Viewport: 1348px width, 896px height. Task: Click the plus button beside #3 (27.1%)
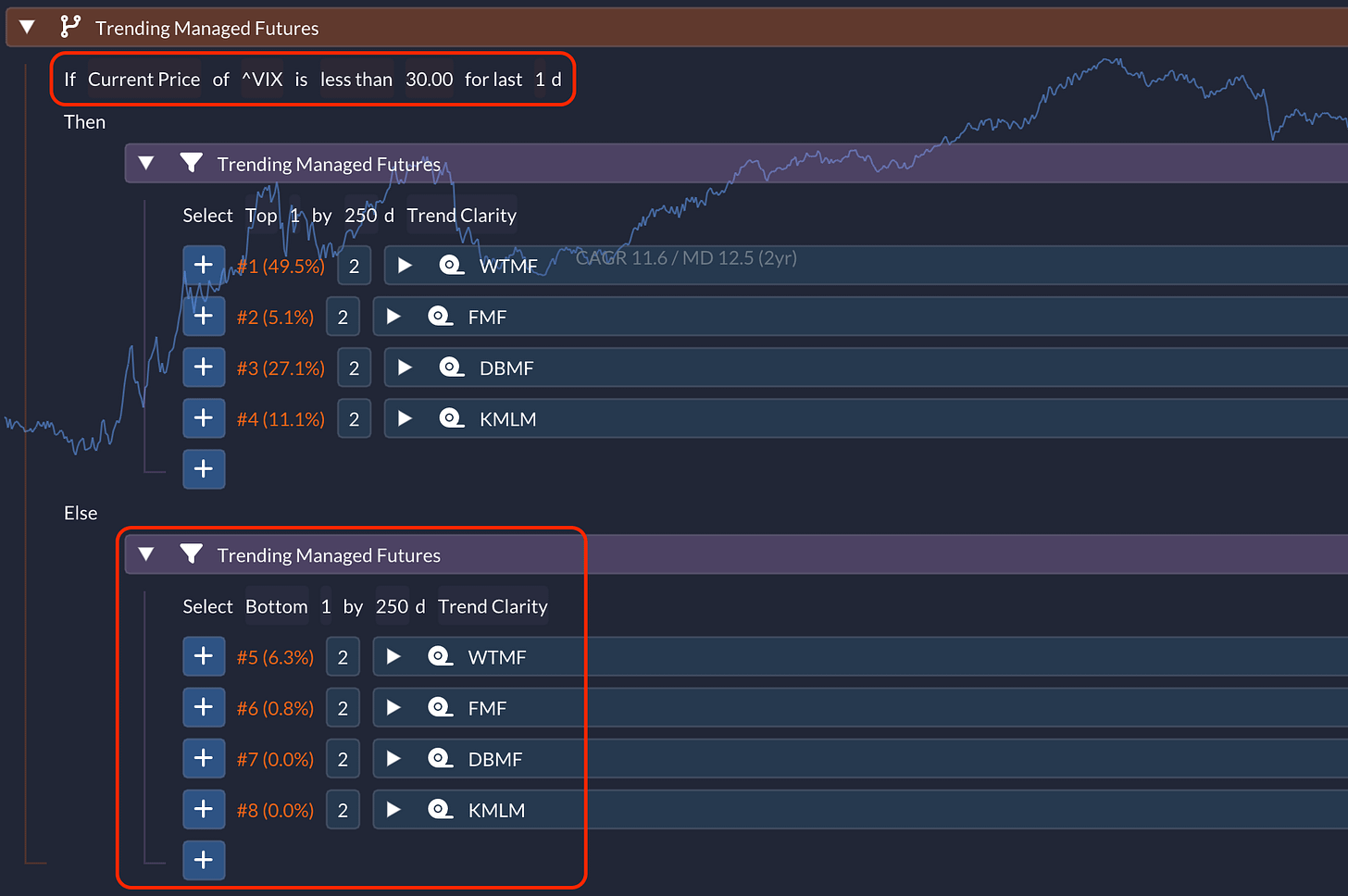(204, 367)
